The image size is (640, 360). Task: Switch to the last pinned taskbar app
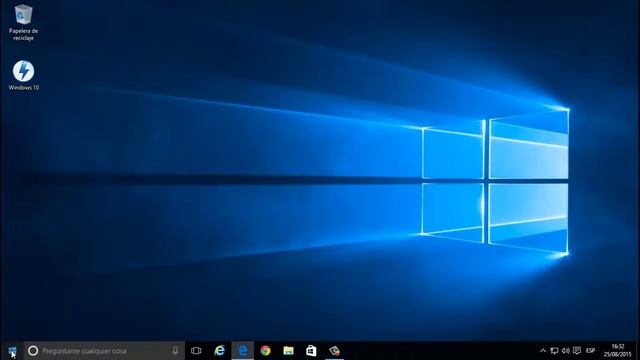(334, 351)
